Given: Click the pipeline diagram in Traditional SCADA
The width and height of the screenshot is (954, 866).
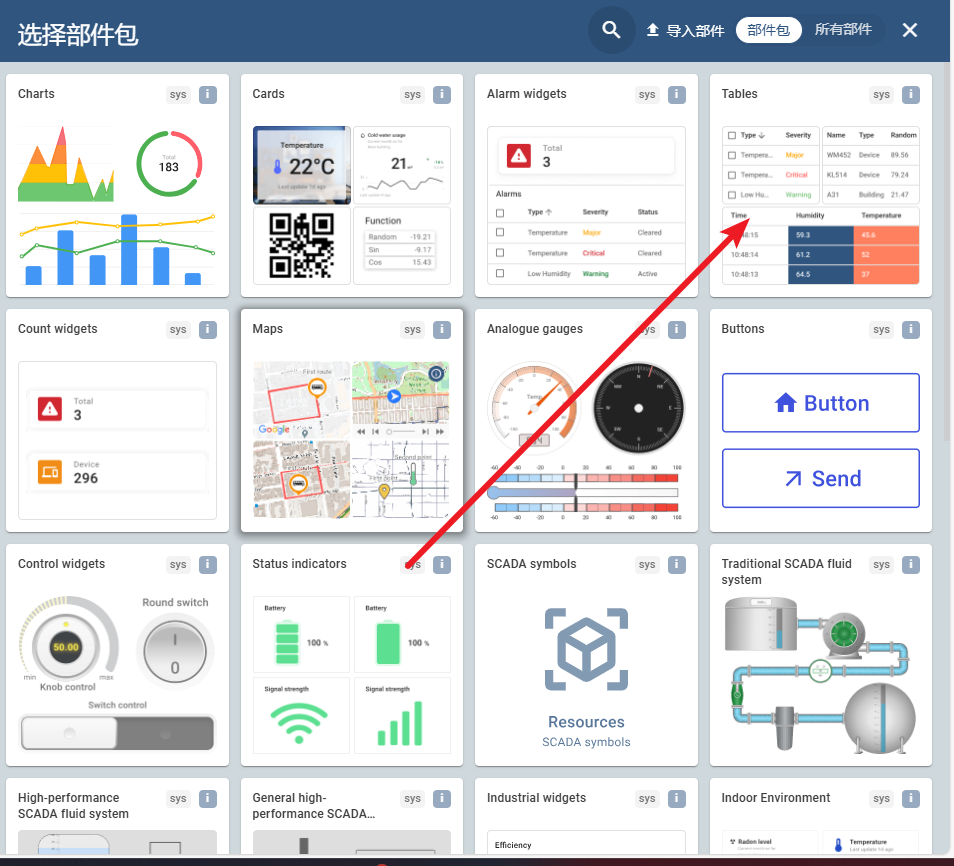Looking at the screenshot, I should pyautogui.click(x=820, y=675).
